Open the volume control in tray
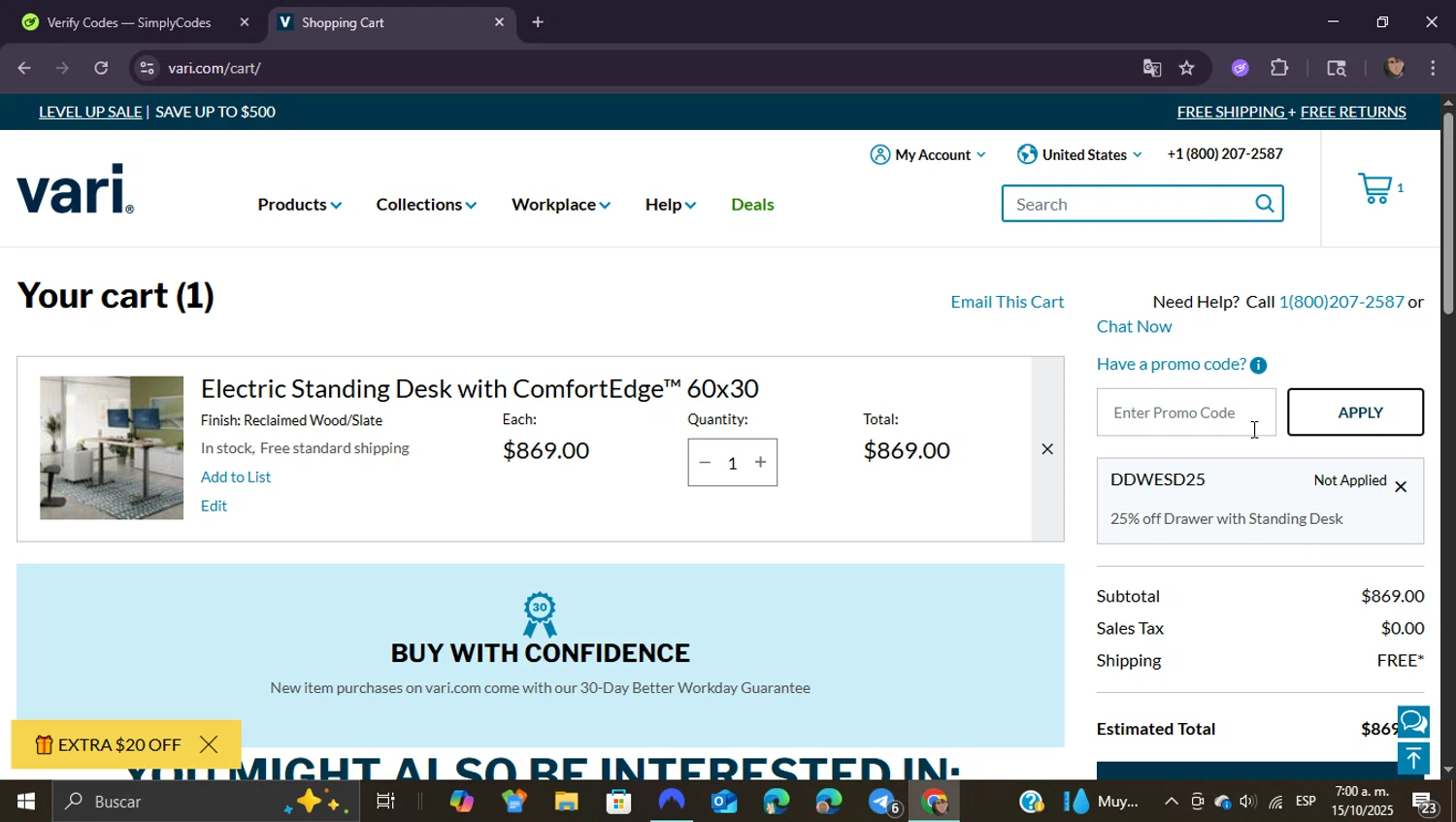The width and height of the screenshot is (1456, 822). click(1248, 802)
